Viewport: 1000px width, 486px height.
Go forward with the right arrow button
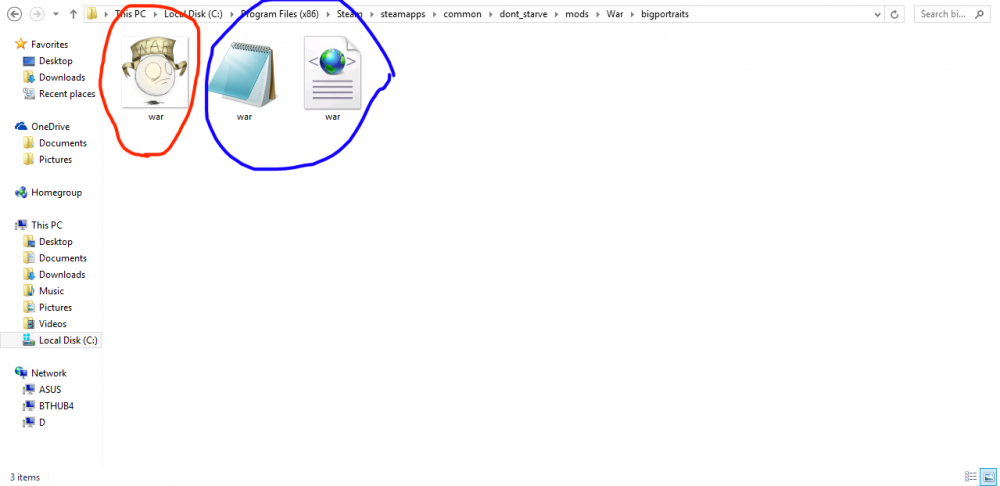pyautogui.click(x=36, y=13)
